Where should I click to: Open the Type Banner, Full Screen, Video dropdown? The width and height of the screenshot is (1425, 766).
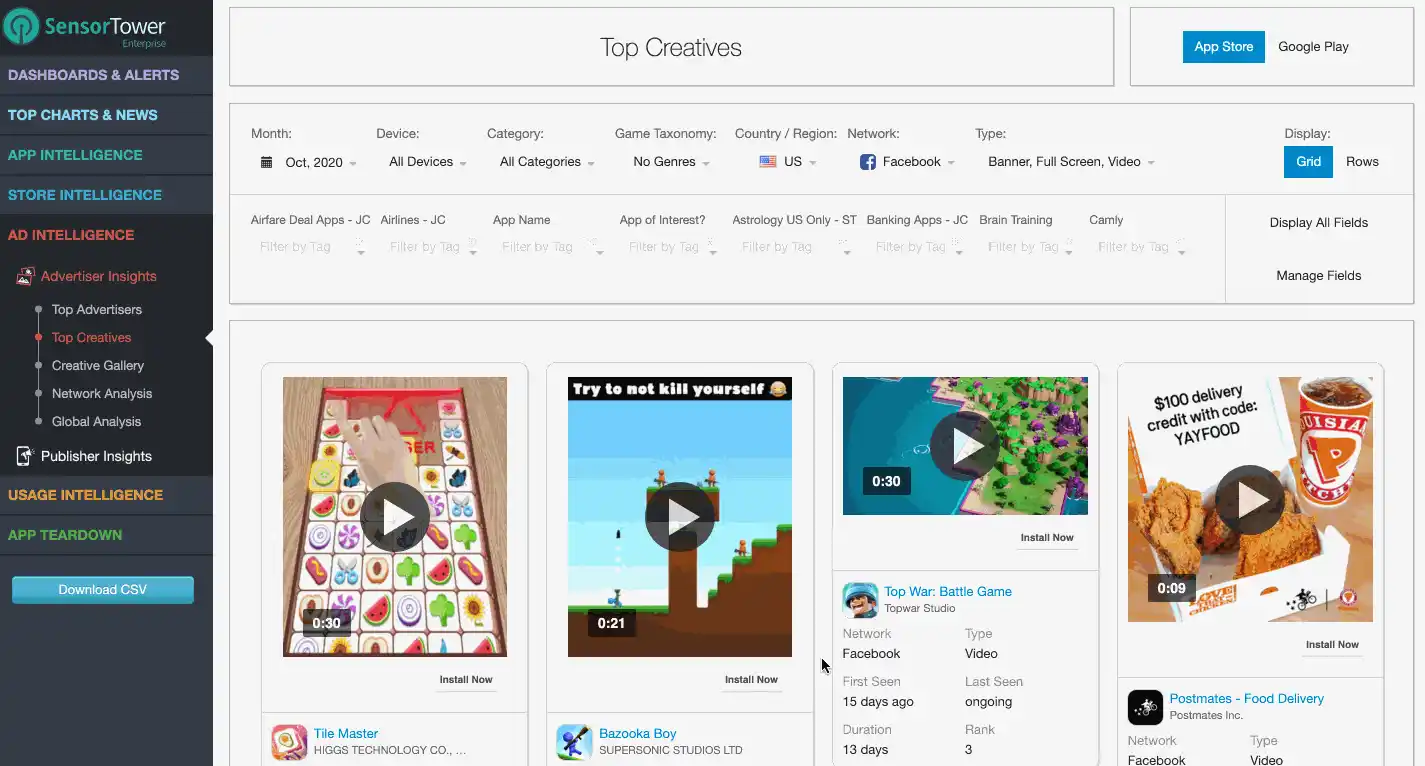click(1071, 162)
